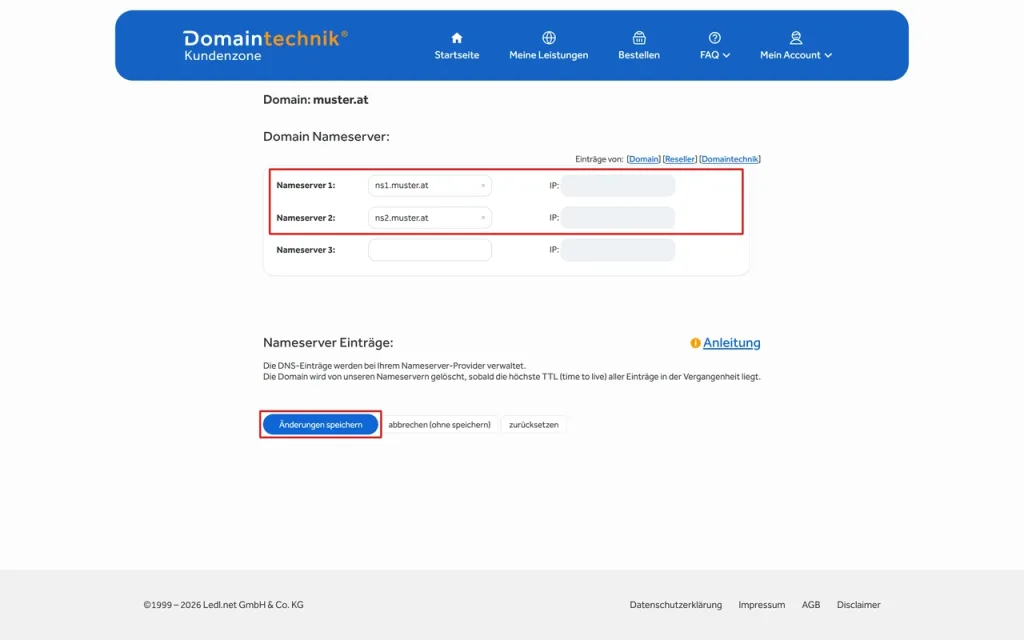Go to Startseite in navigation
The image size is (1024, 640).
point(456,55)
